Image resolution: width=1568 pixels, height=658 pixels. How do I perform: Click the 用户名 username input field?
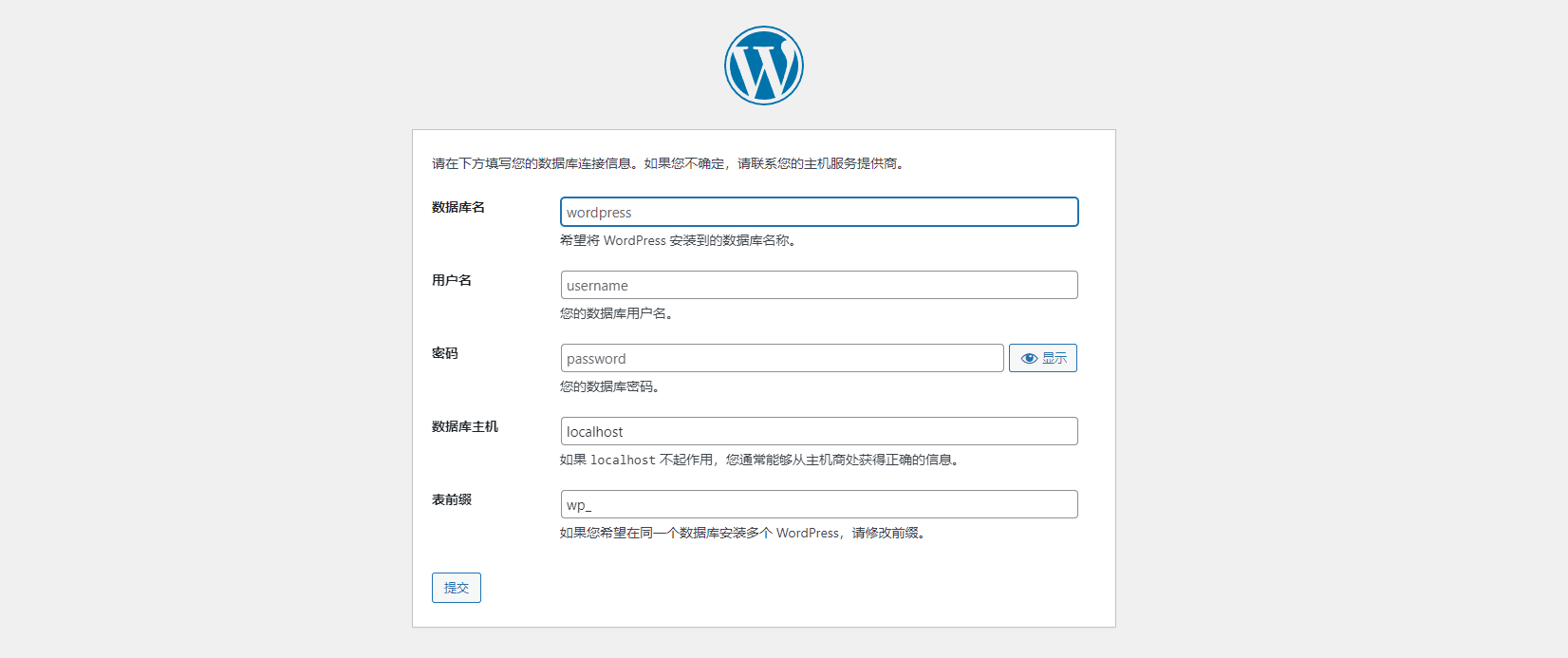(819, 285)
